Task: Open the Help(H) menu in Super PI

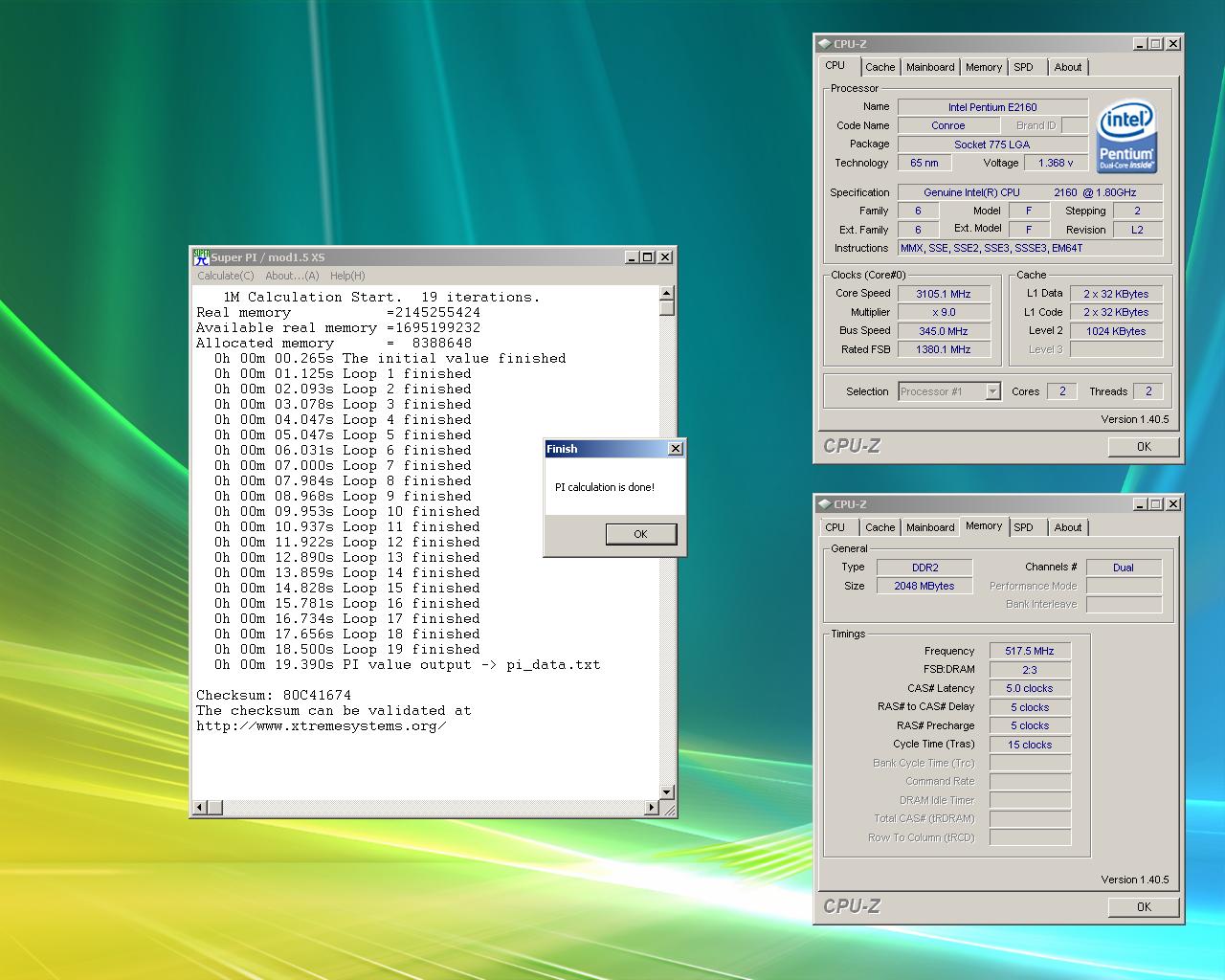Action: tap(347, 276)
